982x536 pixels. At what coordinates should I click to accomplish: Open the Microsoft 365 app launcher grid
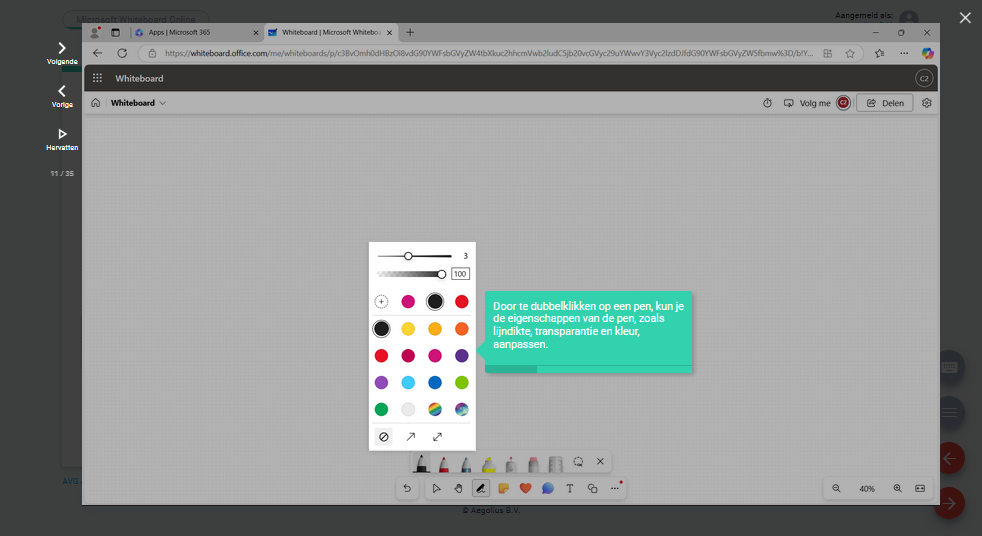click(97, 78)
